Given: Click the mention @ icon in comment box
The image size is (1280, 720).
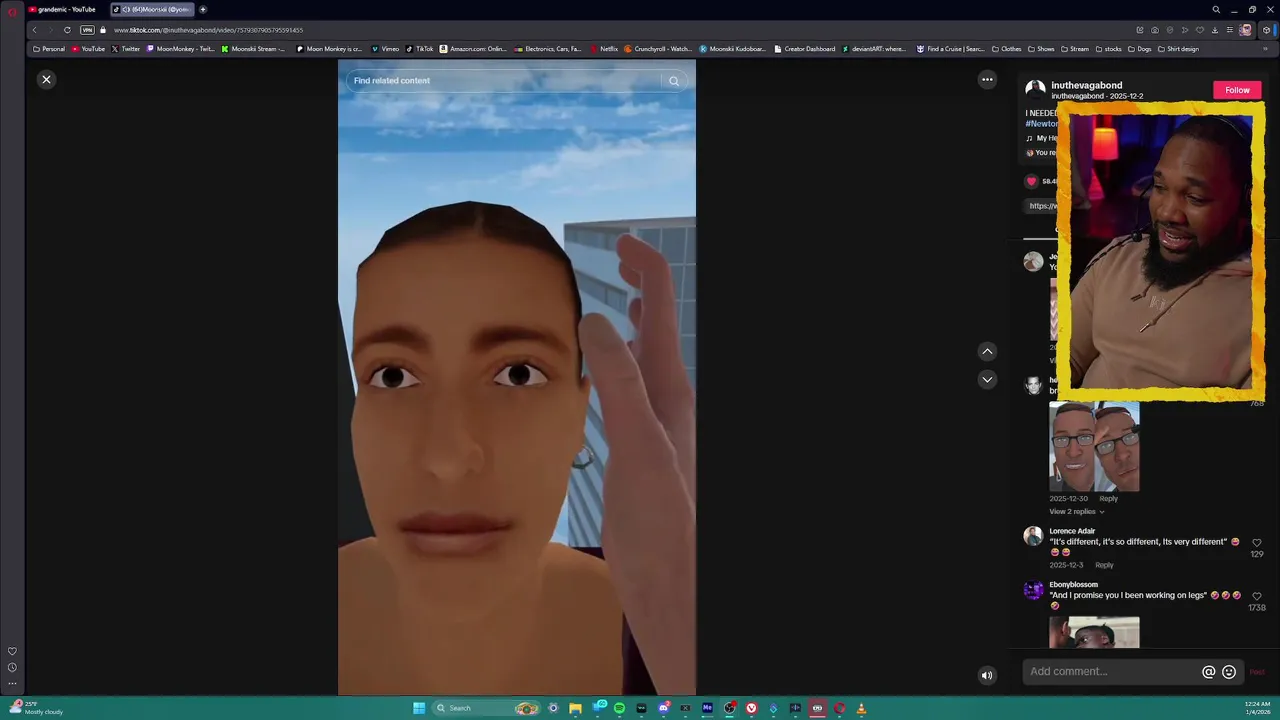Looking at the screenshot, I should (x=1208, y=672).
